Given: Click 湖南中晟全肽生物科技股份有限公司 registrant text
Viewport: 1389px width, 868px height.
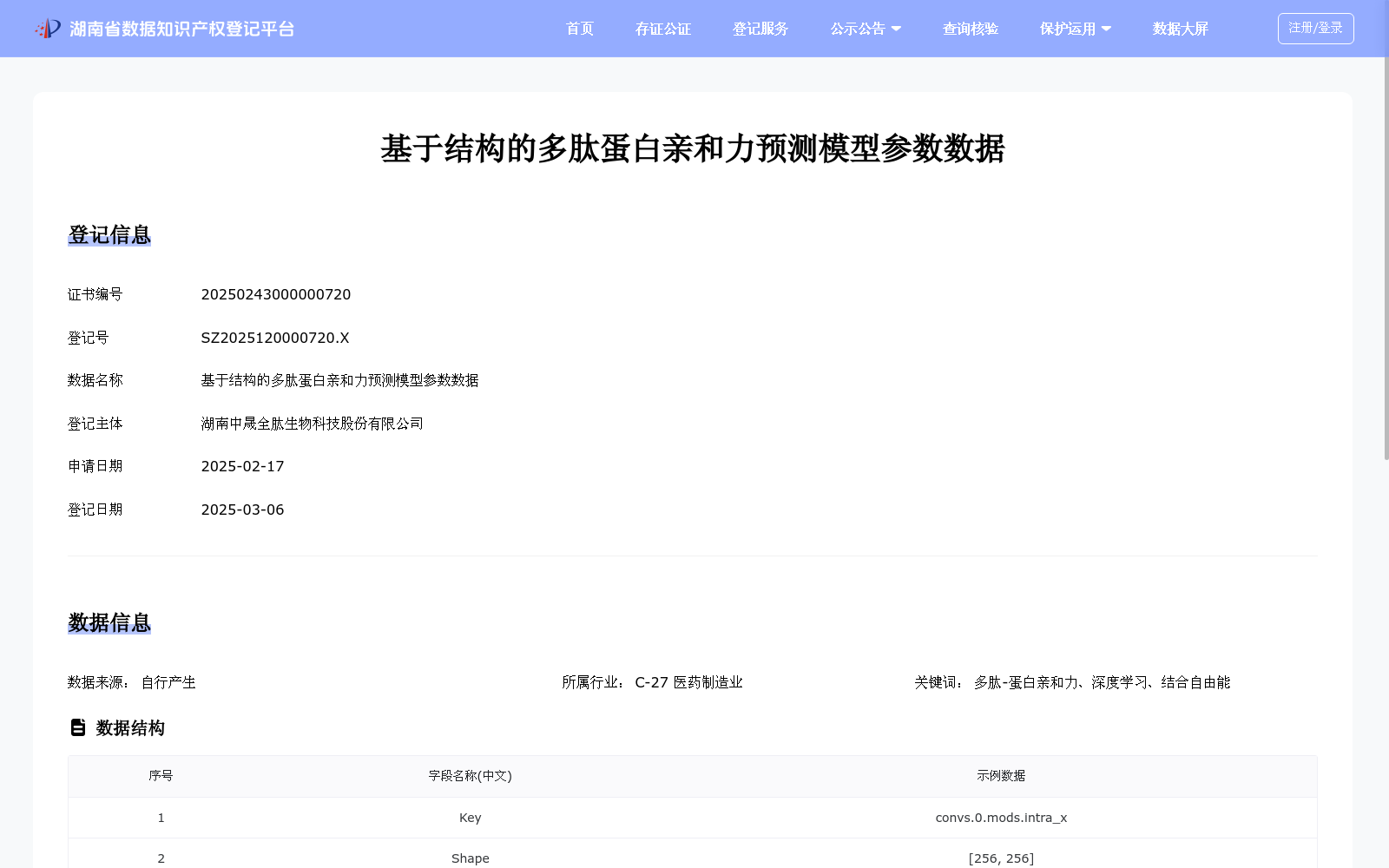Looking at the screenshot, I should pyautogui.click(x=313, y=424).
